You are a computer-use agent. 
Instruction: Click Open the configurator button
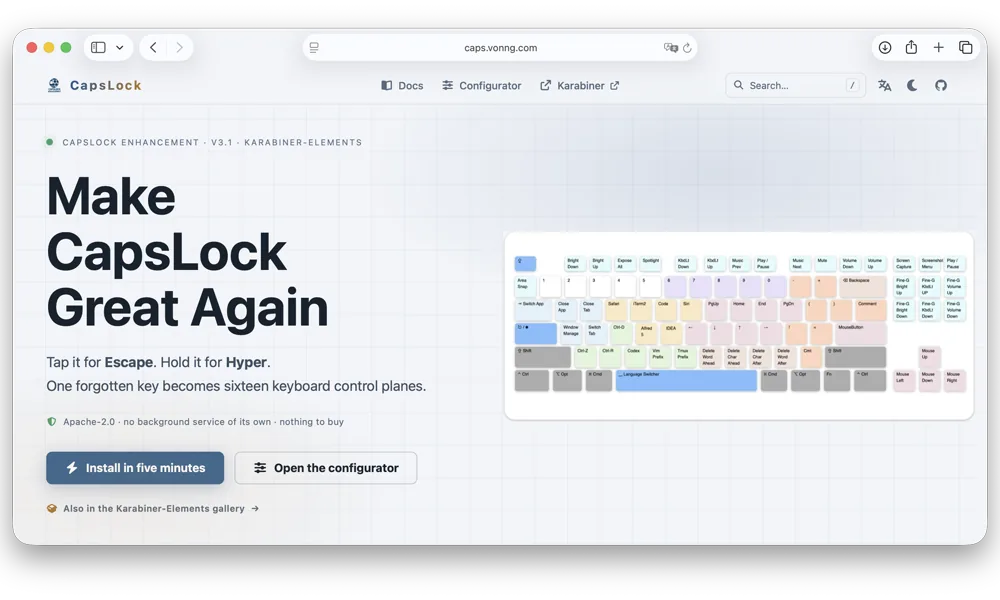[x=326, y=468]
